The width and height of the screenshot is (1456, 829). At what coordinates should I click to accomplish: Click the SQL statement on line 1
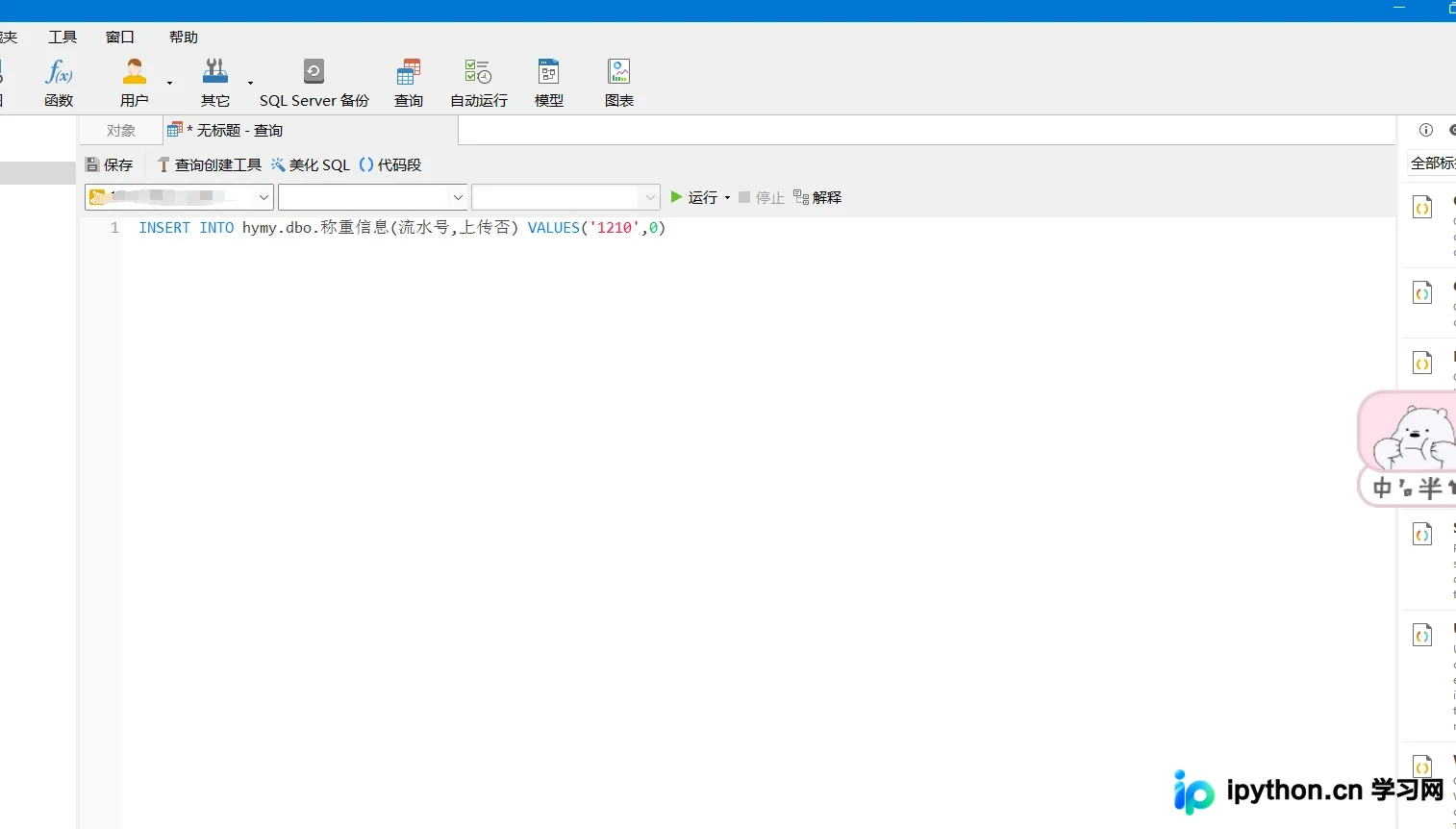point(402,228)
